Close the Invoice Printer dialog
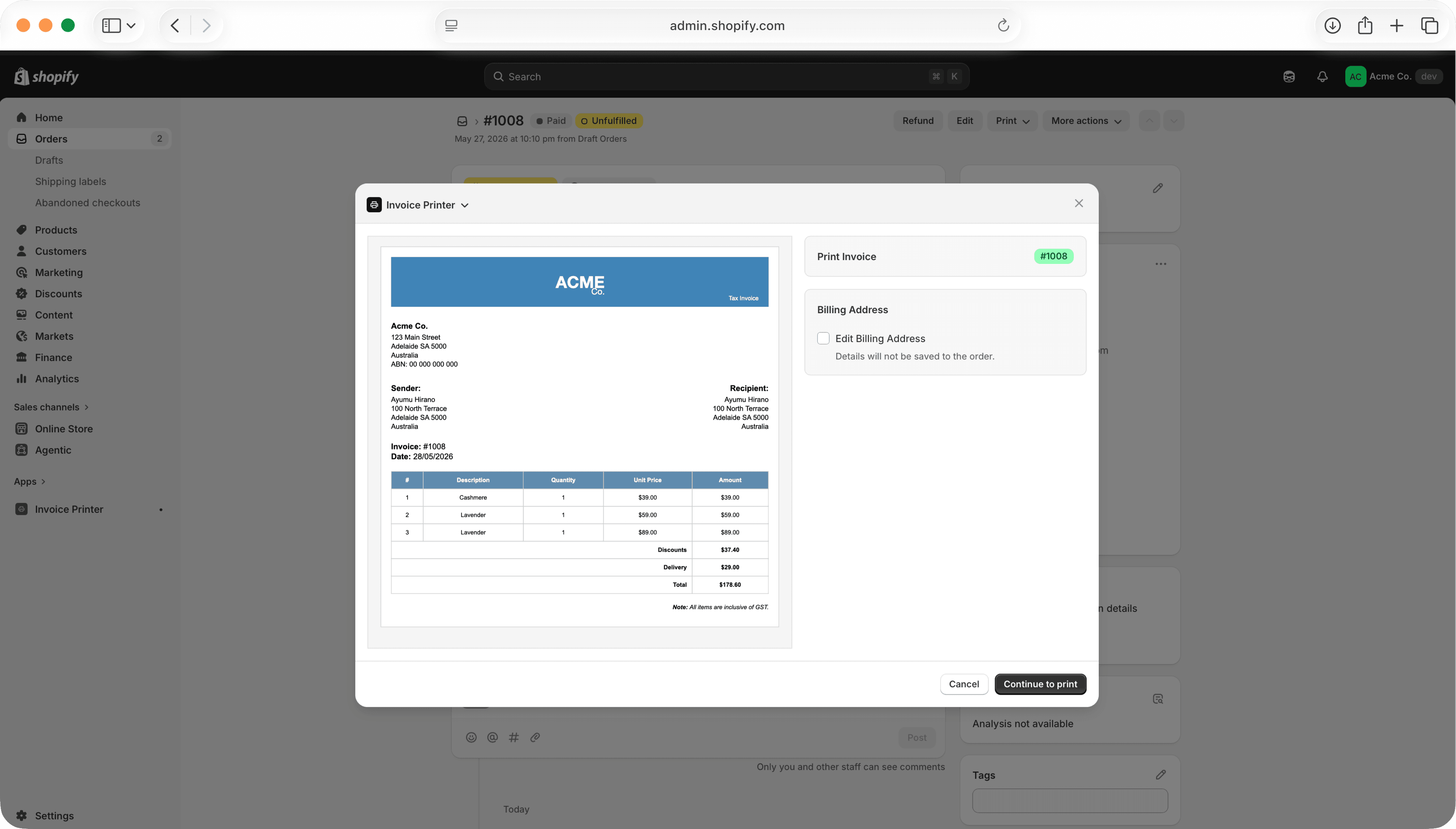The image size is (1456, 829). 1079,203
